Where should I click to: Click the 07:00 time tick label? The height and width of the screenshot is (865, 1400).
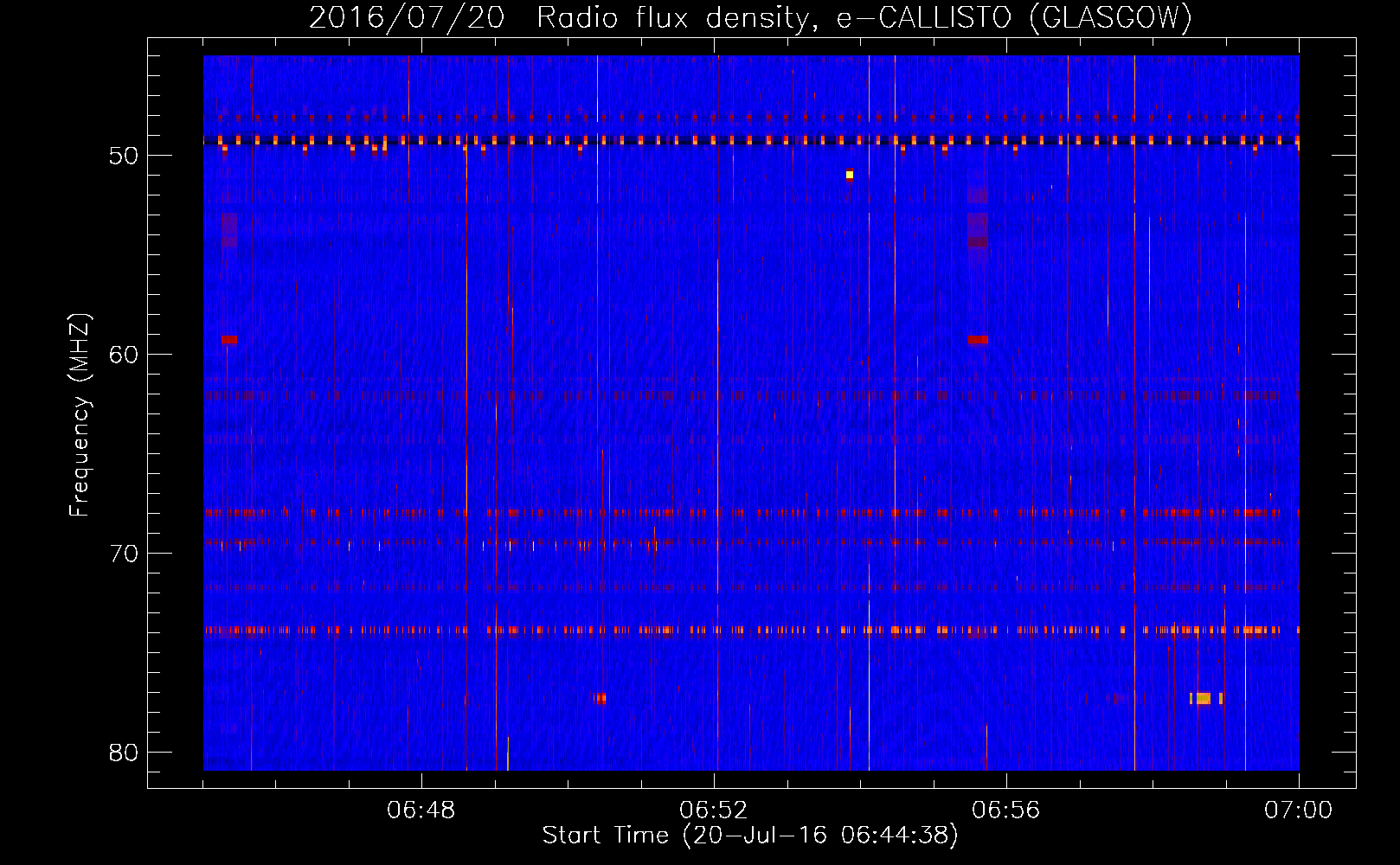point(1299,811)
